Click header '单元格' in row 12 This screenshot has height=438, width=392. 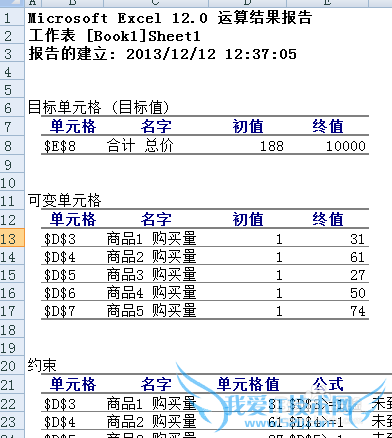[73, 219]
